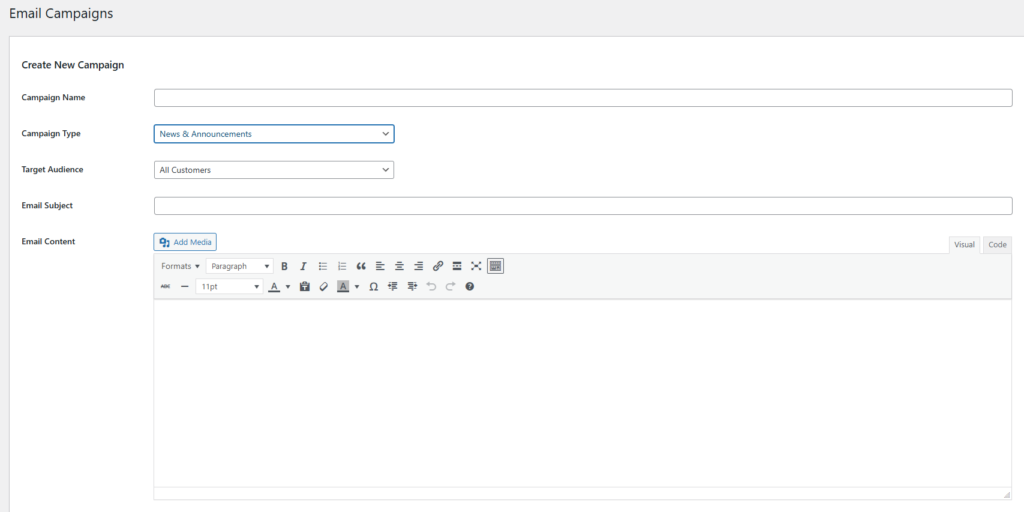Toggle bold formatting in the editor
The image size is (1024, 512).
(284, 266)
